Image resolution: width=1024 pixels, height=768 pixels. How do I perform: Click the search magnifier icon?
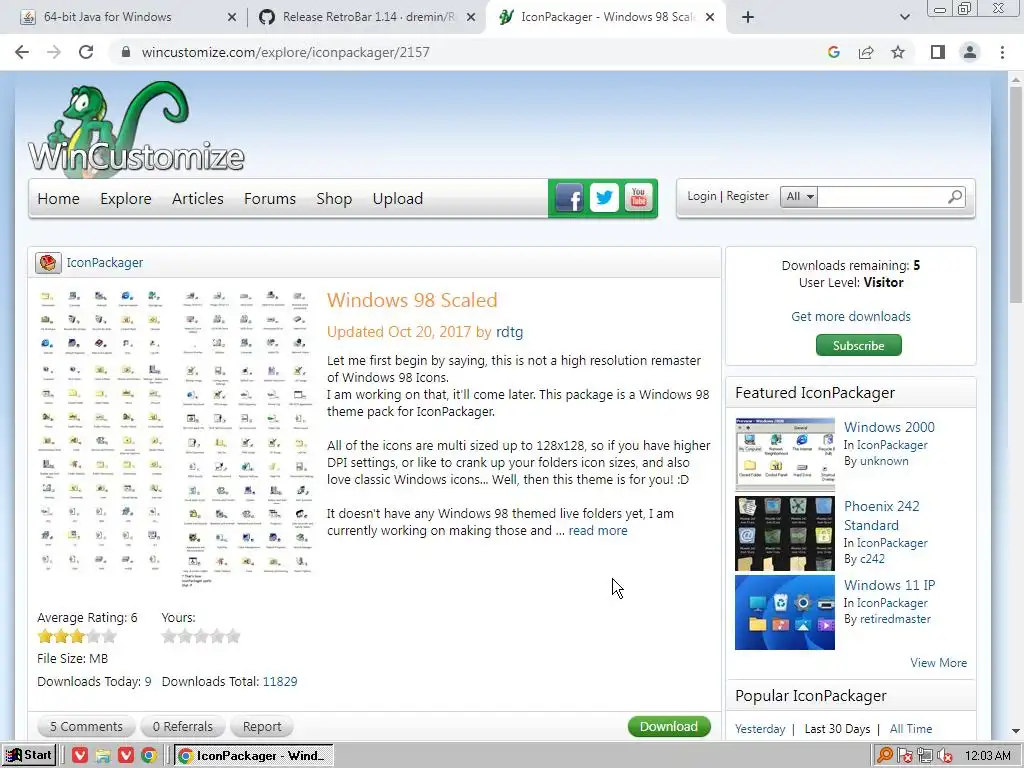tap(955, 196)
